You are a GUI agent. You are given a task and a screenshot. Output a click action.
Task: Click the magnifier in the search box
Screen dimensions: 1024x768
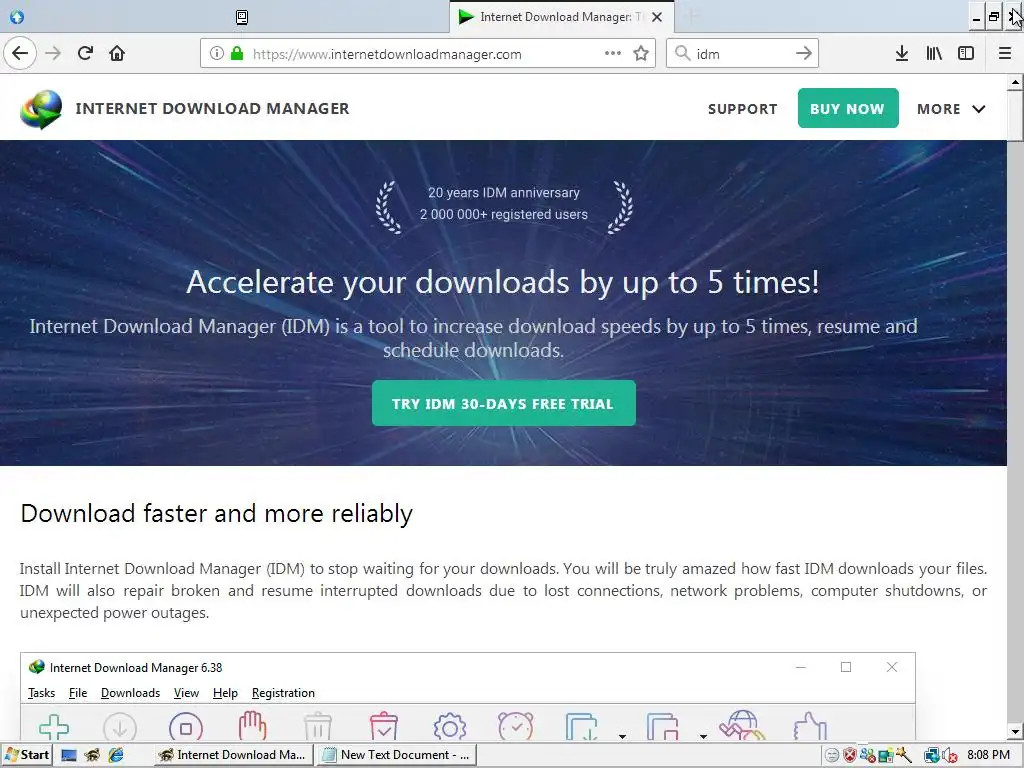tap(682, 53)
